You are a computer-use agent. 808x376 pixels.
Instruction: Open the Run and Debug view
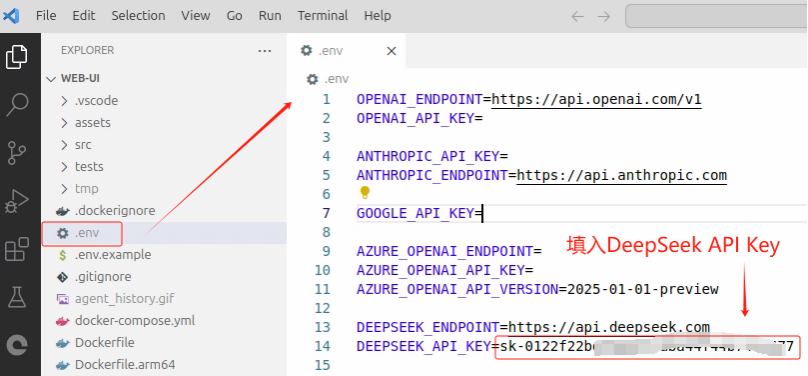(17, 201)
